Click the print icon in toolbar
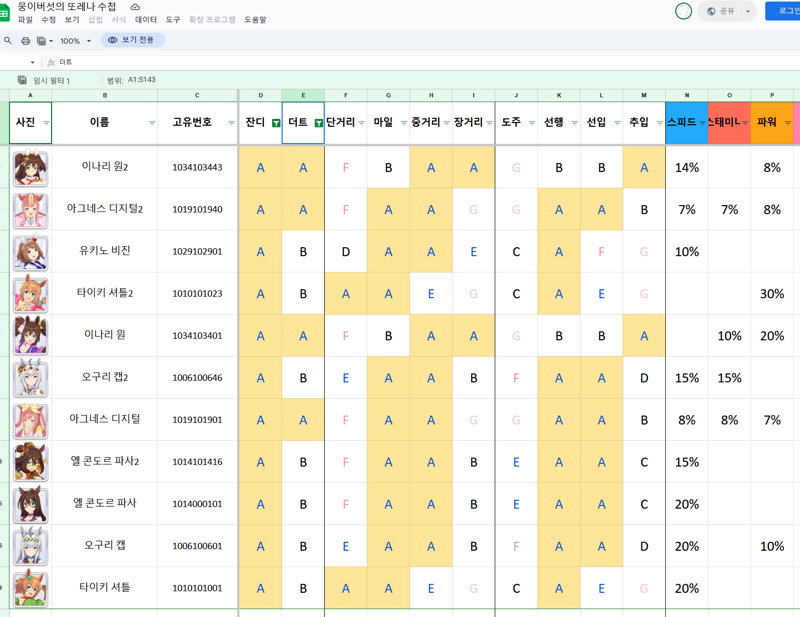The height and width of the screenshot is (617, 800). (x=26, y=41)
